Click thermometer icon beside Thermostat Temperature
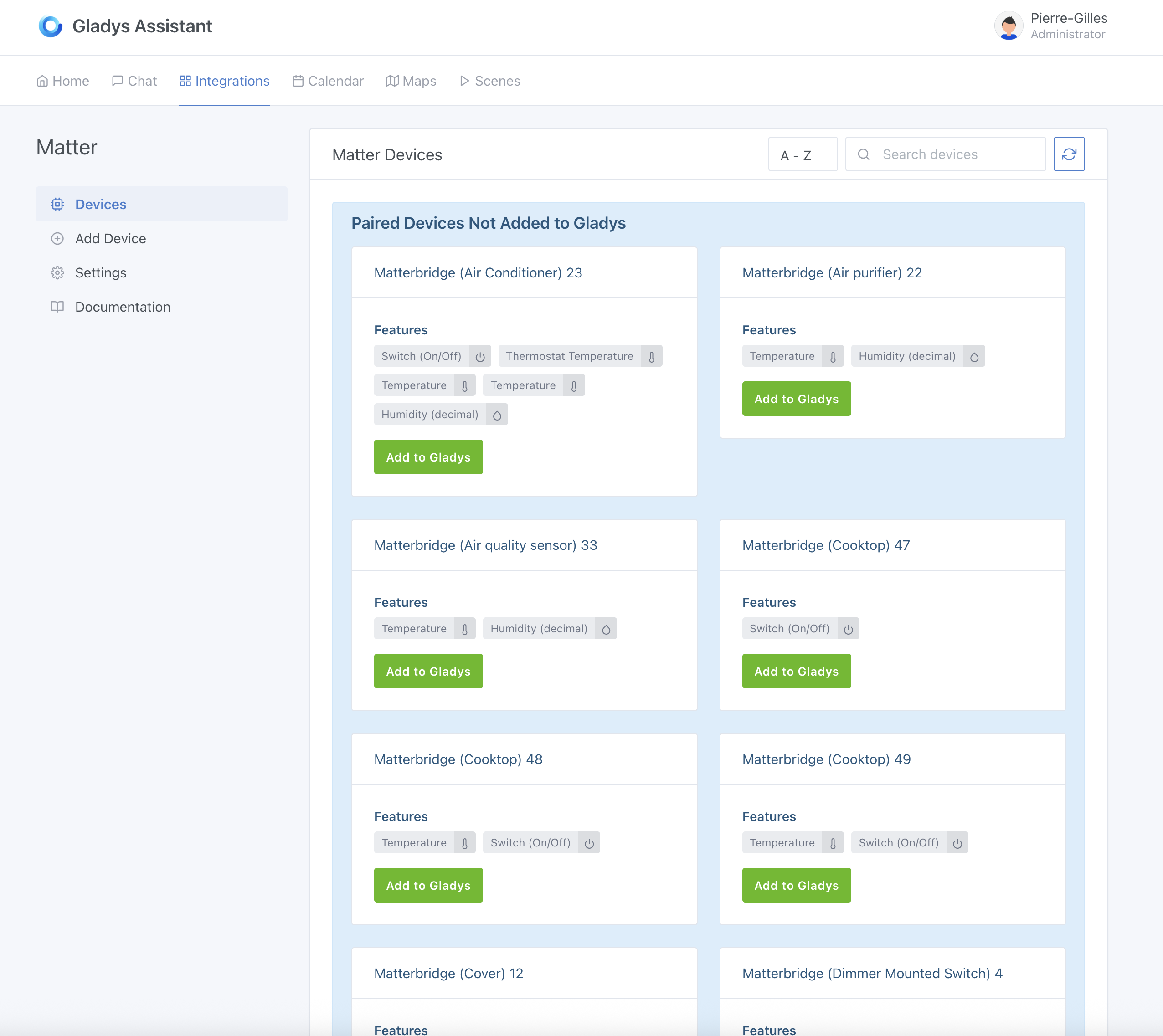This screenshot has width=1163, height=1036. [x=651, y=357]
